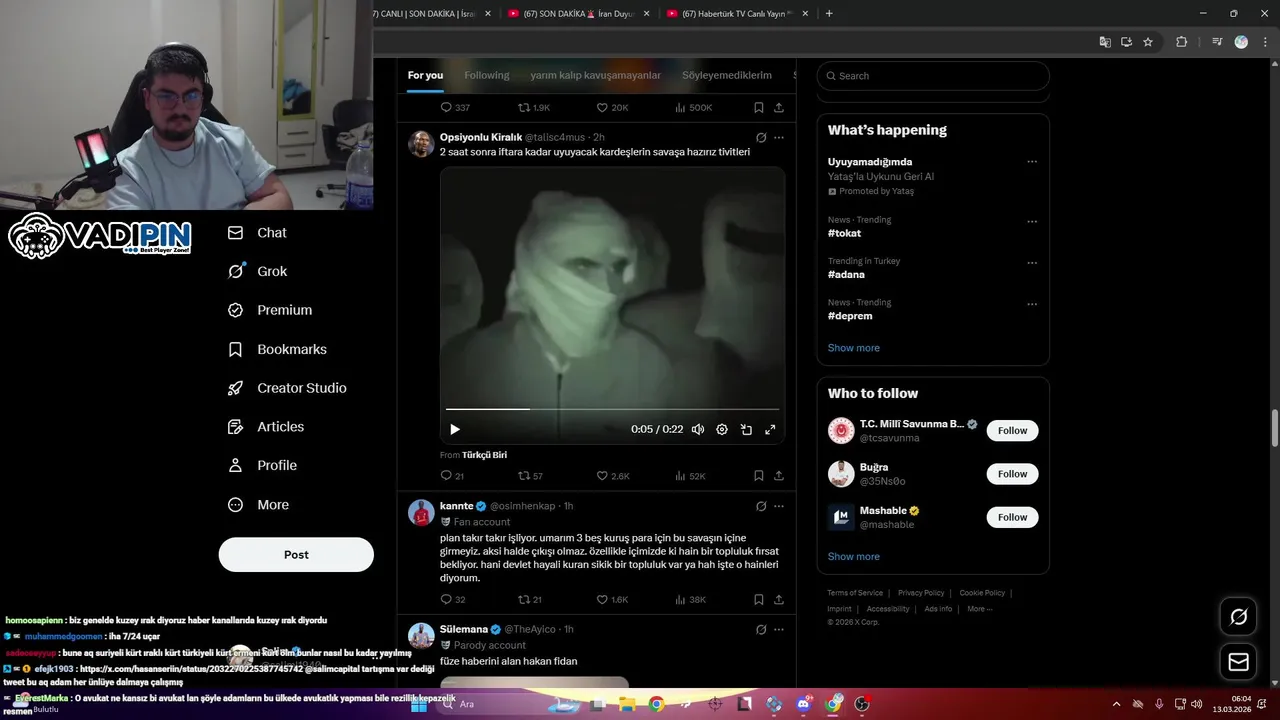This screenshot has width=1280, height=720.
Task: Open options for the #tokat trend
Action: point(1032,221)
